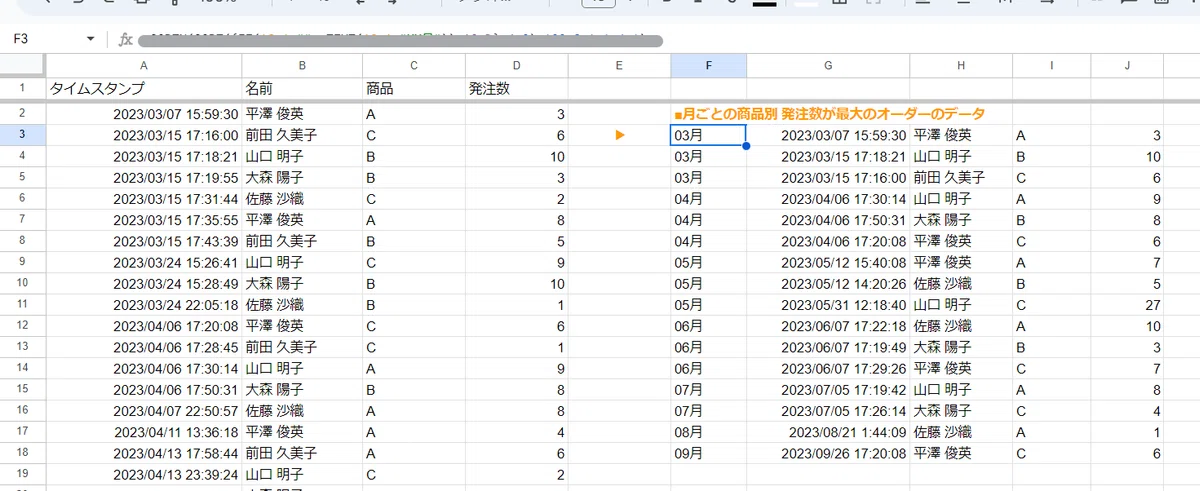Screen dimensions: 1200x491
Task: Click the 発注数 header cell
Action: coord(517,89)
